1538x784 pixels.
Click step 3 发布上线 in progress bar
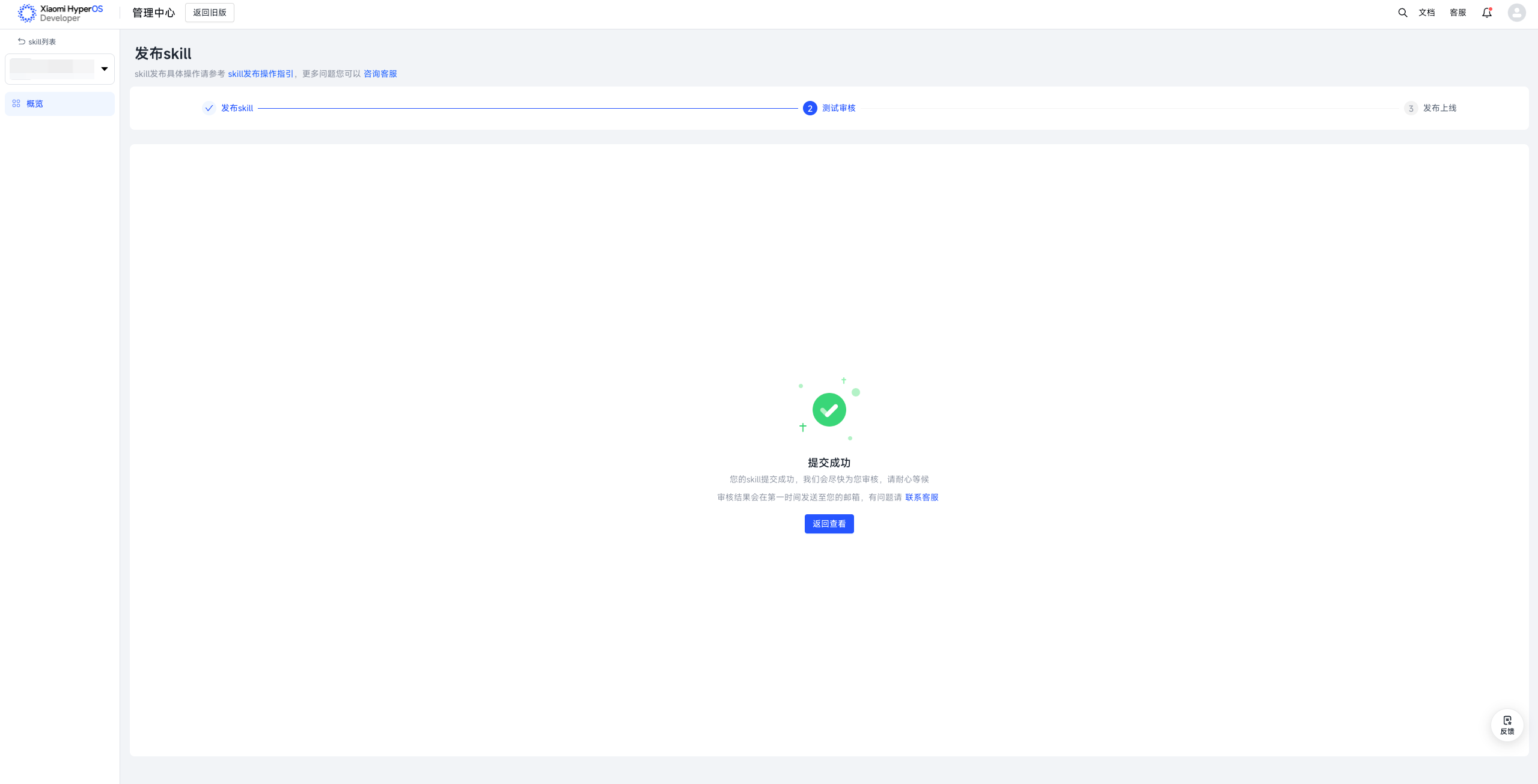tap(1430, 108)
